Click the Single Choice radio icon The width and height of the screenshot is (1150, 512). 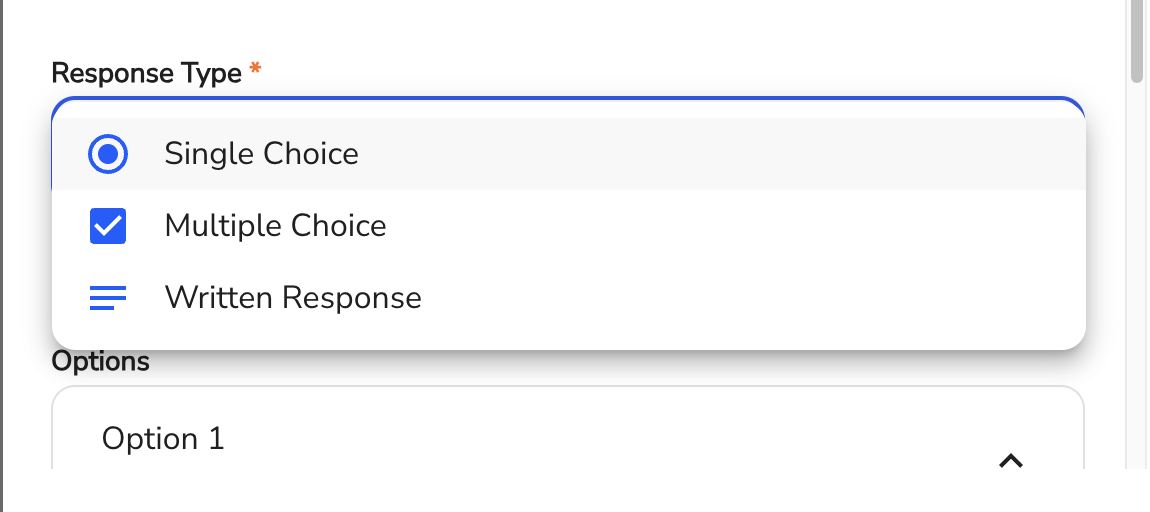click(x=108, y=154)
